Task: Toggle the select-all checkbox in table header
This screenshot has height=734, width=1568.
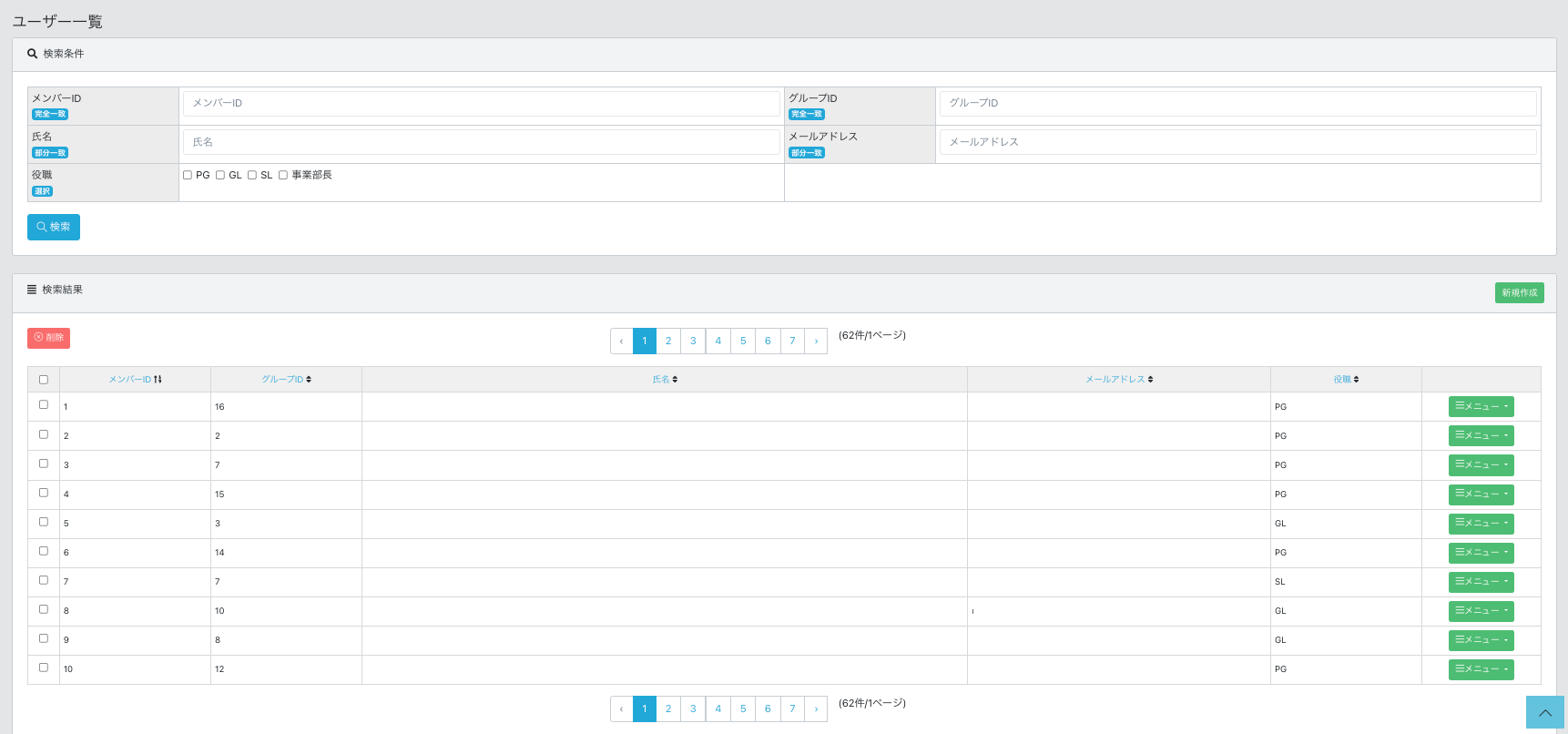Action: pyautogui.click(x=44, y=380)
